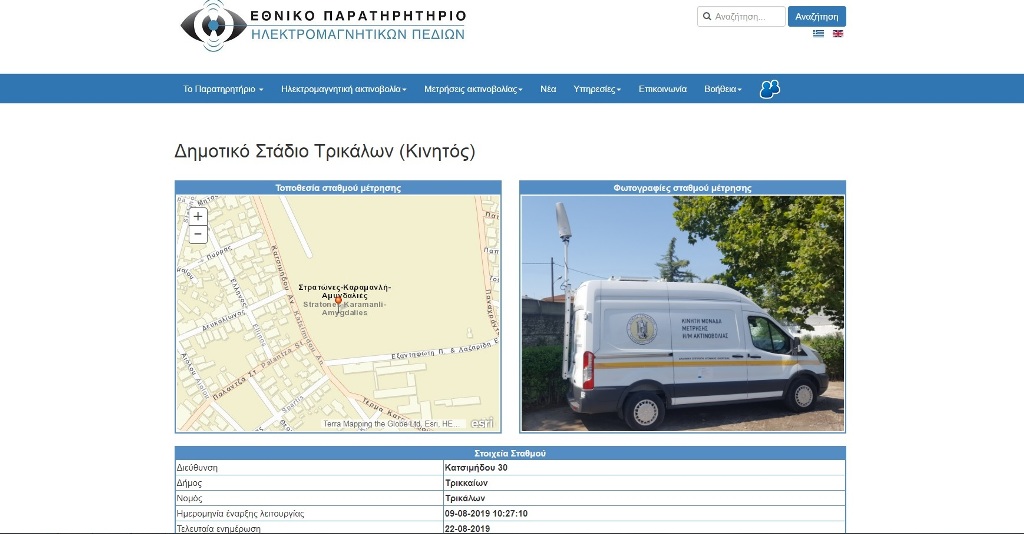The height and width of the screenshot is (534, 1024).
Task: Click the Δήμος row label
Action: coord(189,483)
